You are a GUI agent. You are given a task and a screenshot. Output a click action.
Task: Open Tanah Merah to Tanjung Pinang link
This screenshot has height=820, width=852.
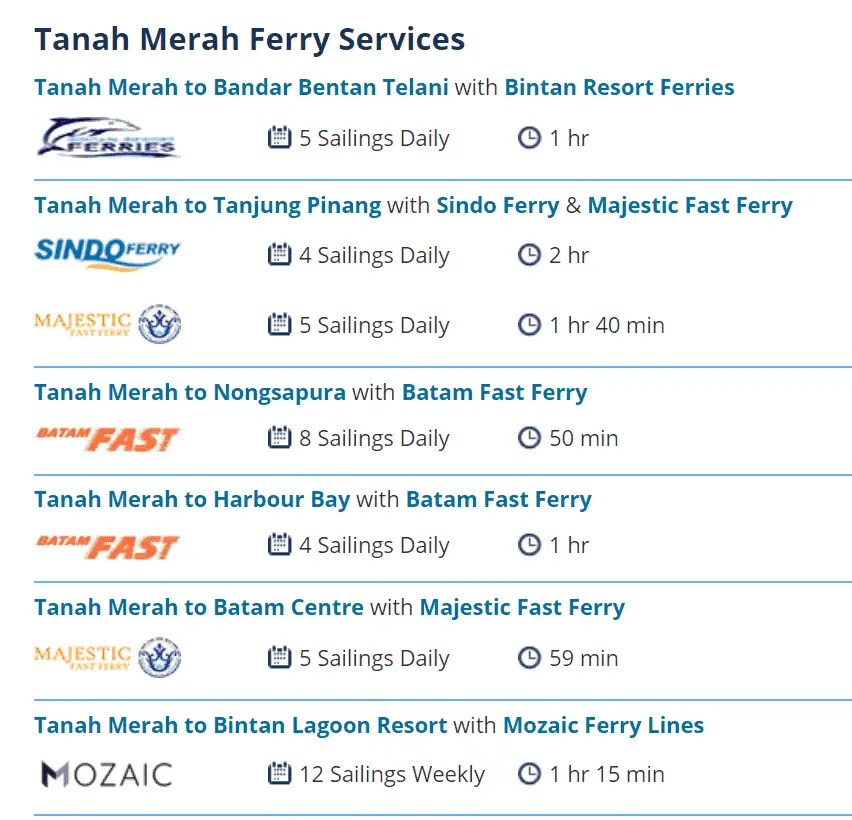208,206
